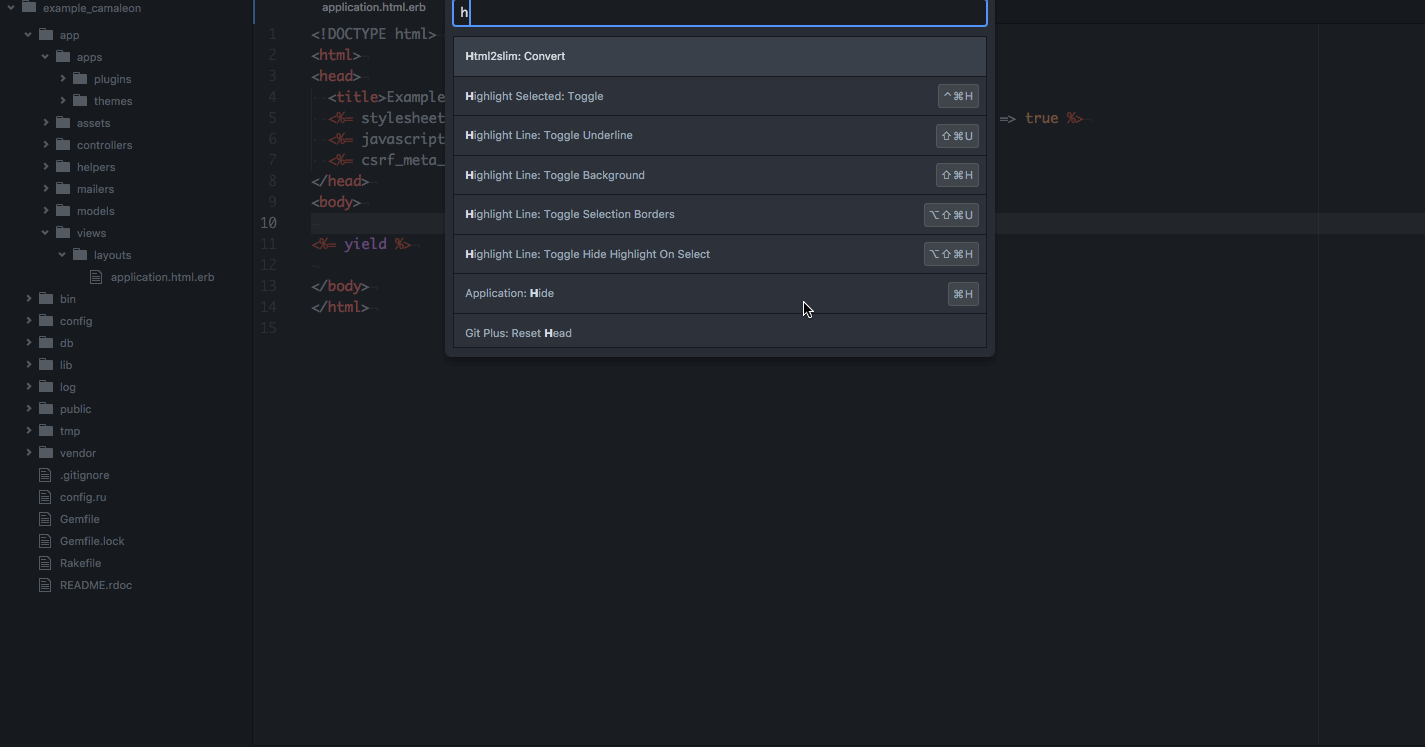Expand the controllers folder chevron
Screen dimensions: 1425x747
coord(46,145)
